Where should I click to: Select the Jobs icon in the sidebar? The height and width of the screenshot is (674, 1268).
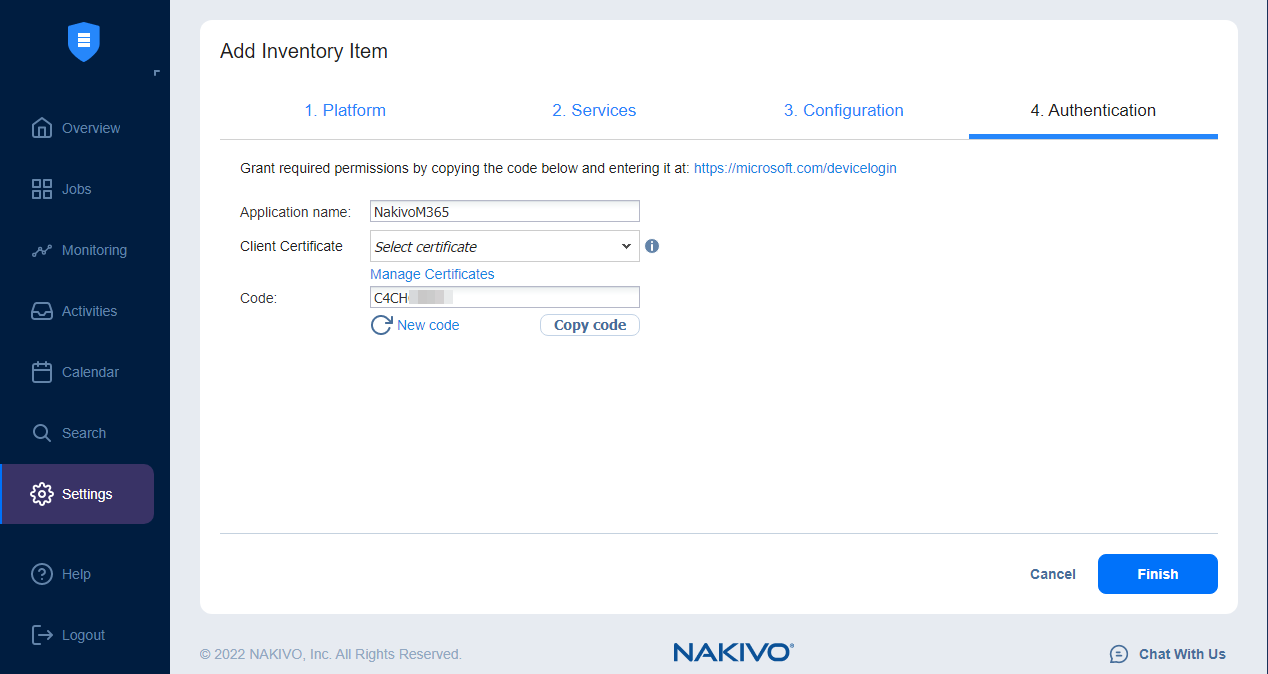pos(42,188)
